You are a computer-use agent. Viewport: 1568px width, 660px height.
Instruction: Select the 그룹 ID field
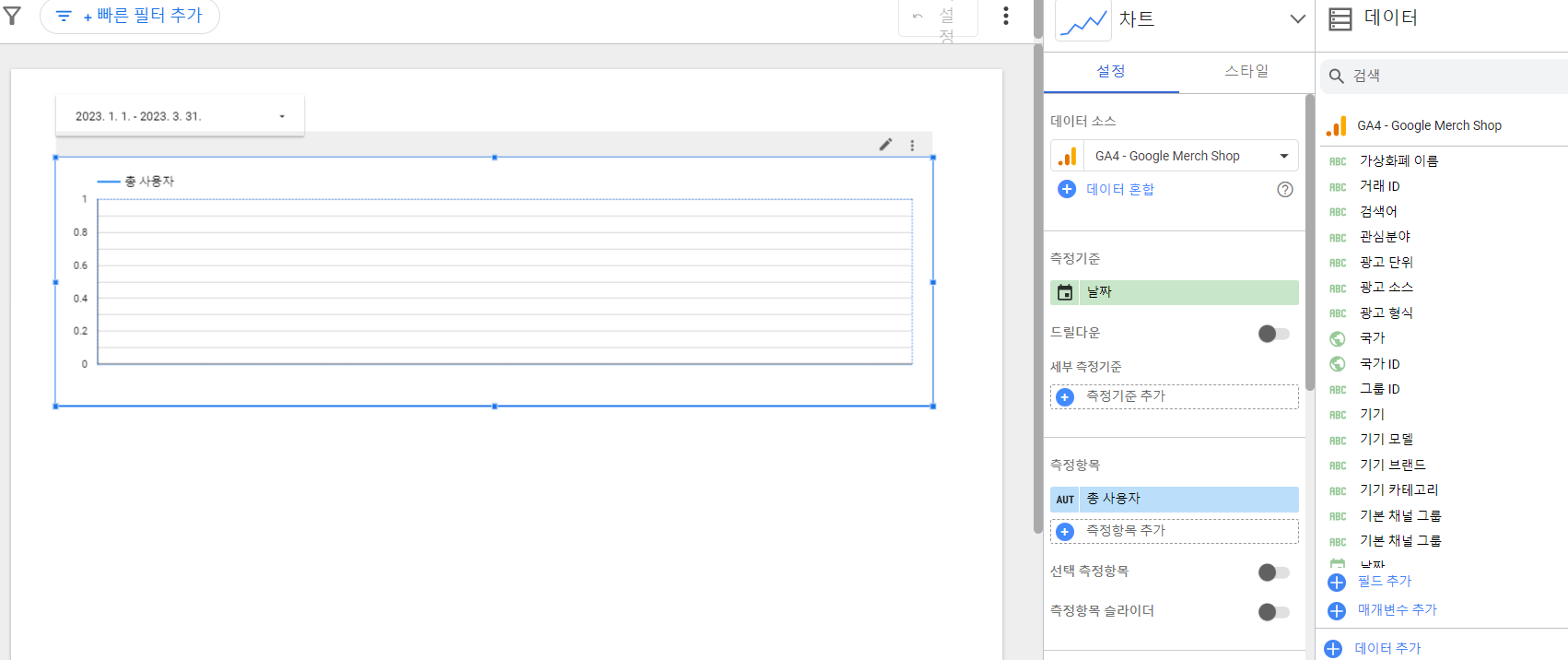tap(1380, 389)
